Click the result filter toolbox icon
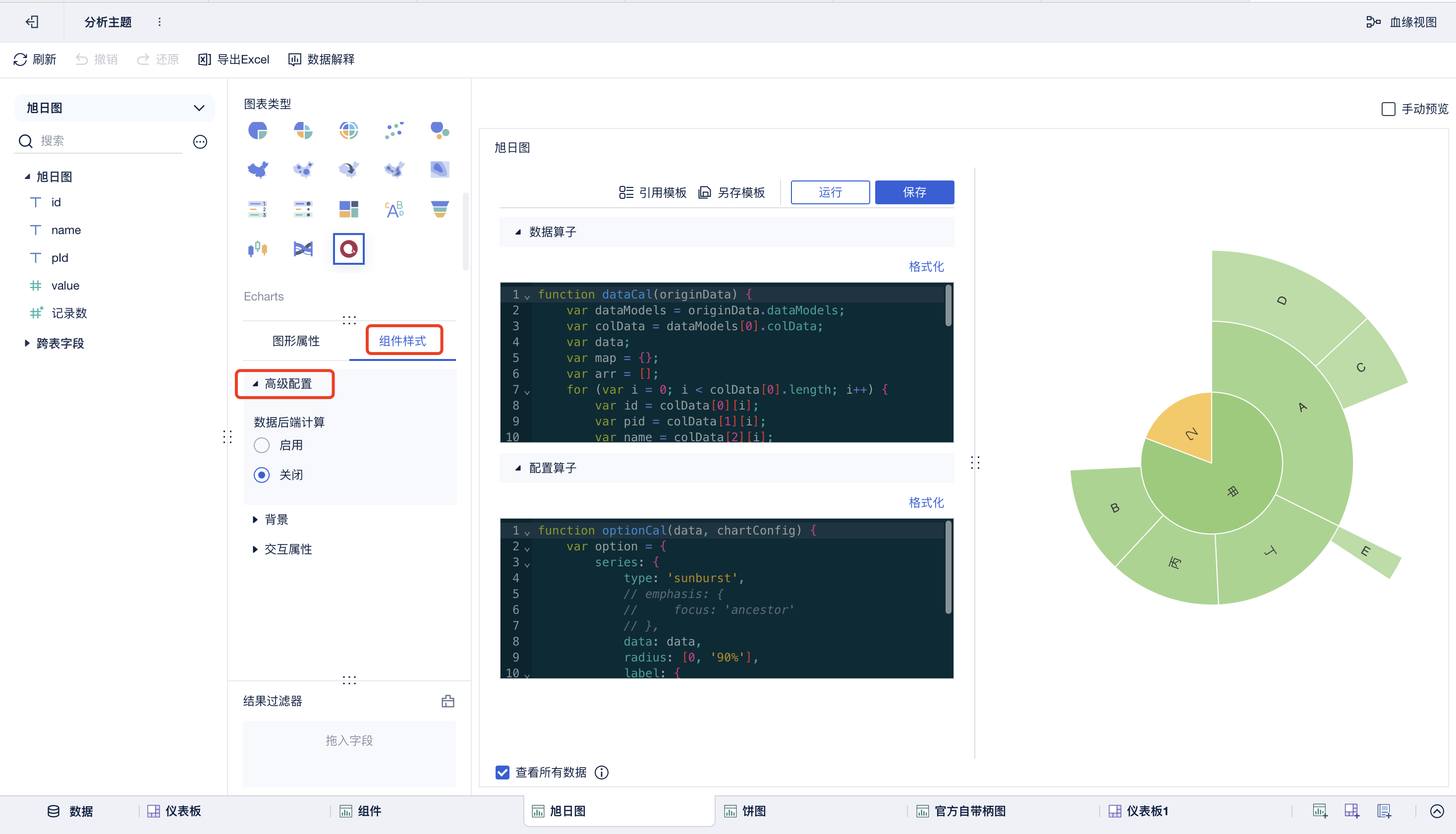 448,701
